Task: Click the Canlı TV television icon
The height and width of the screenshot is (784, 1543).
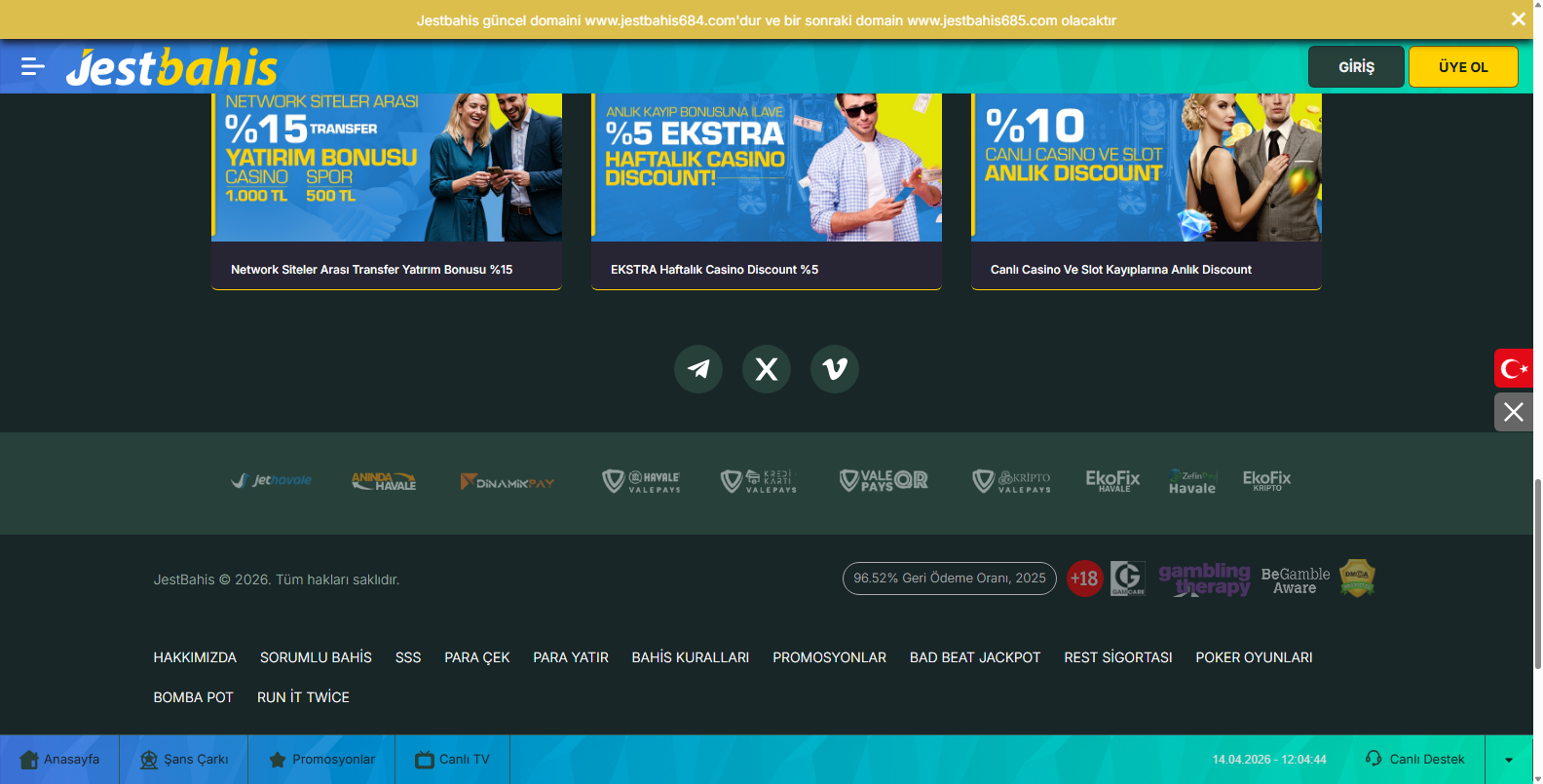Action: click(425, 760)
